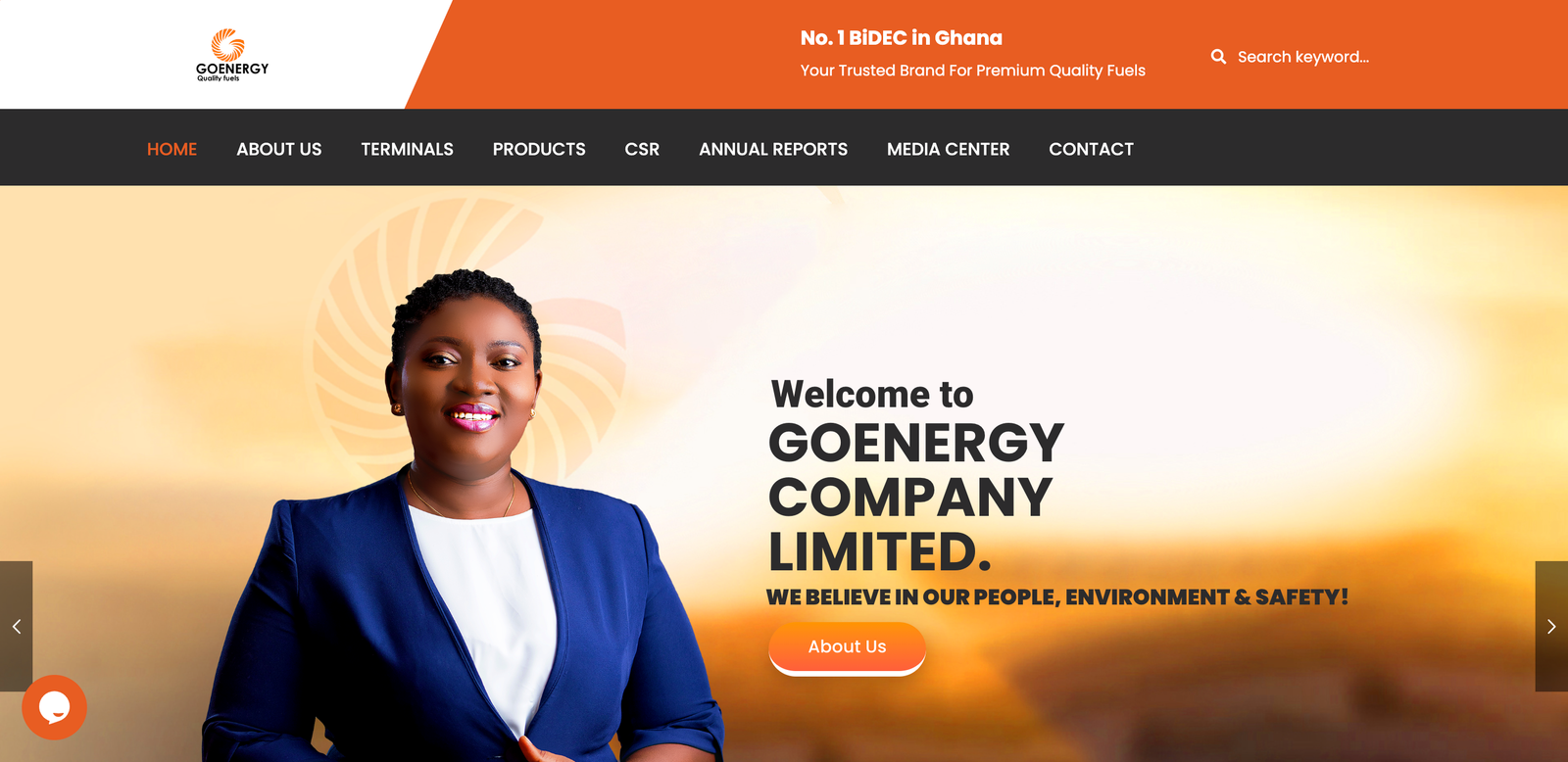Click the people, environment & safety tagline

(1056, 596)
